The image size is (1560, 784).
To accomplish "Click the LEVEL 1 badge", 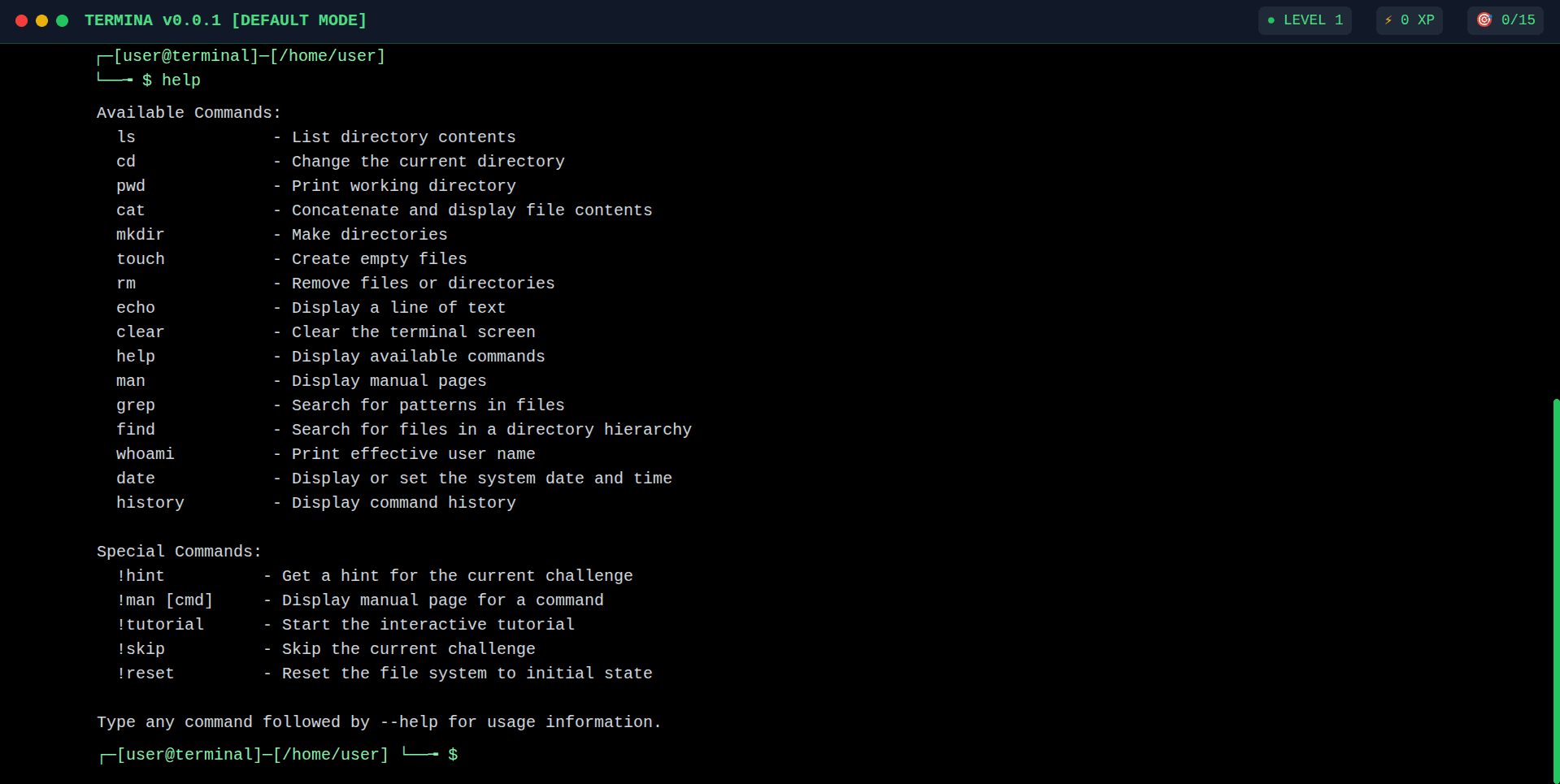I will click(1304, 20).
